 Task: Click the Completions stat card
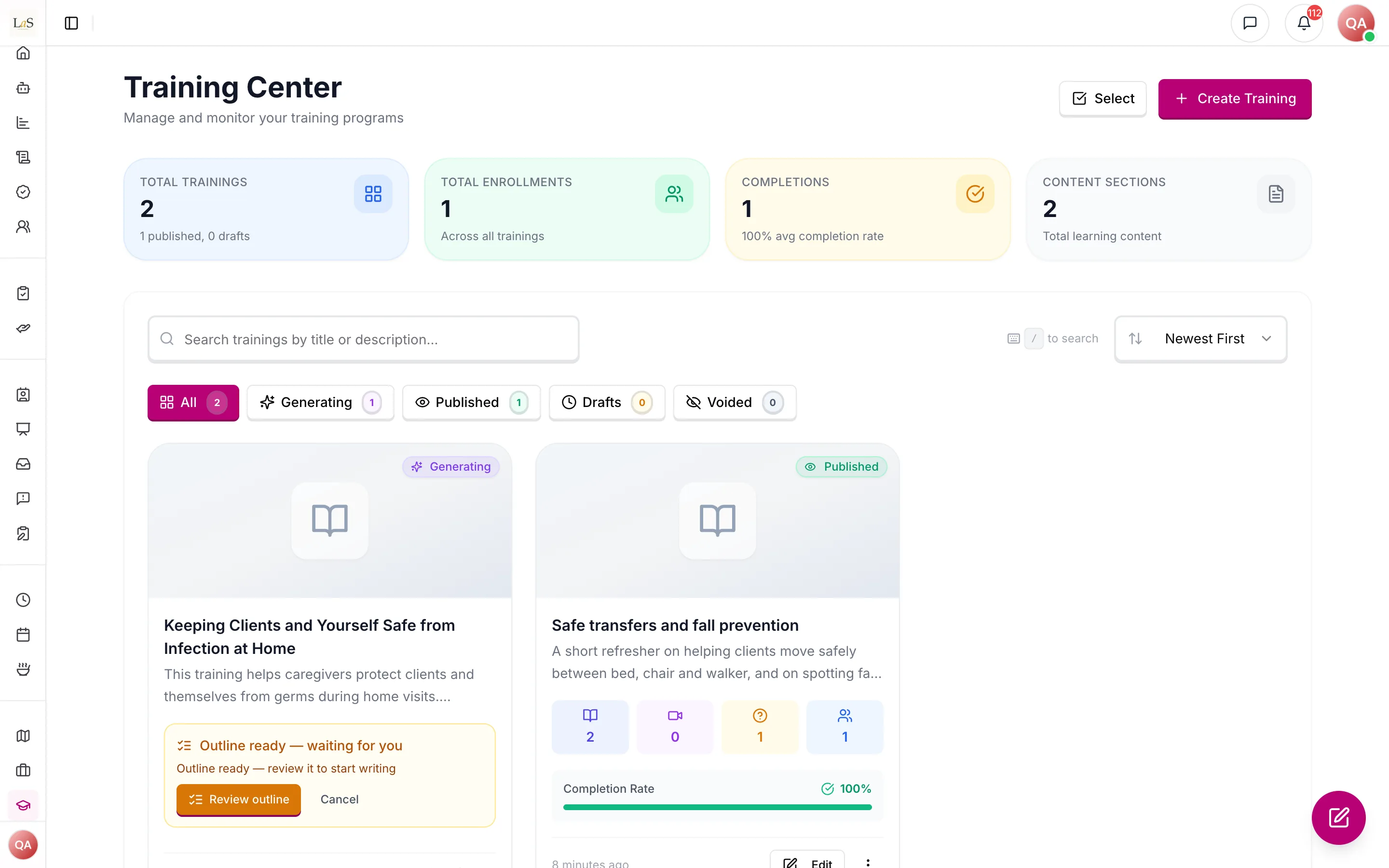tap(868, 209)
